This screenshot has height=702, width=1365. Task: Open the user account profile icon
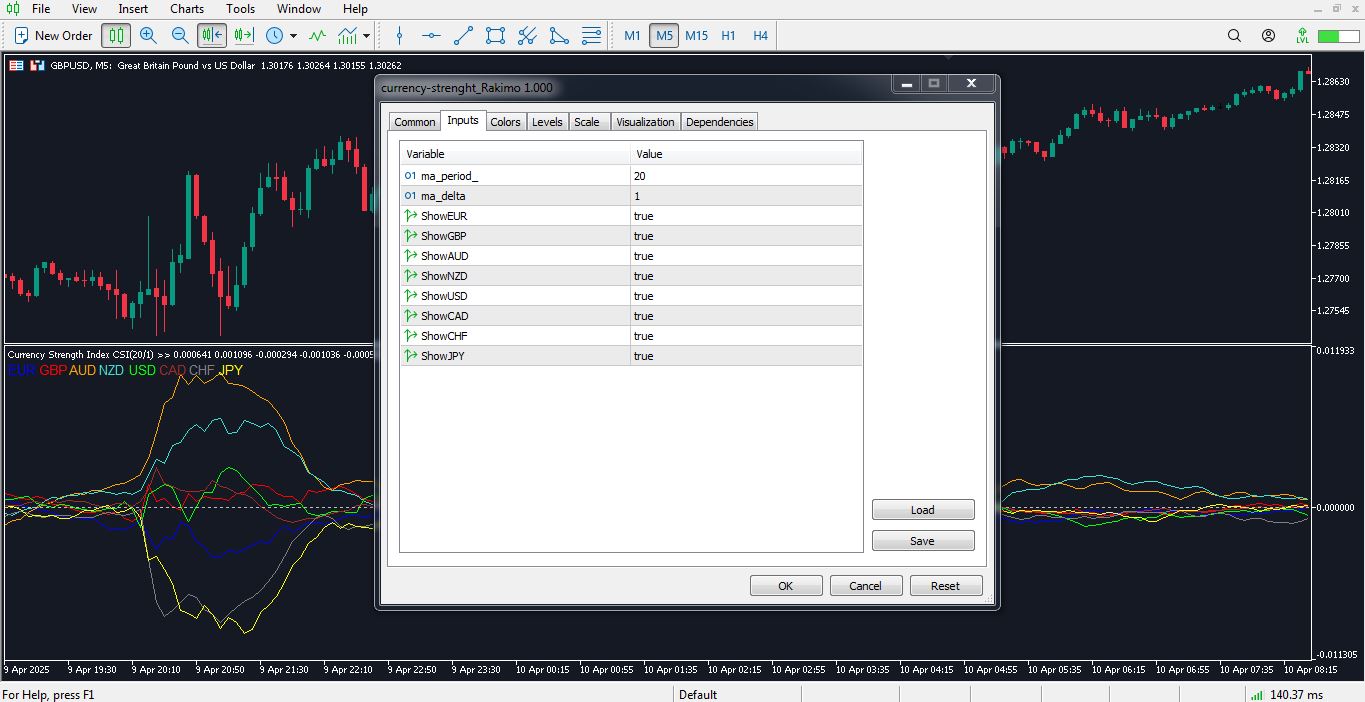point(1268,36)
